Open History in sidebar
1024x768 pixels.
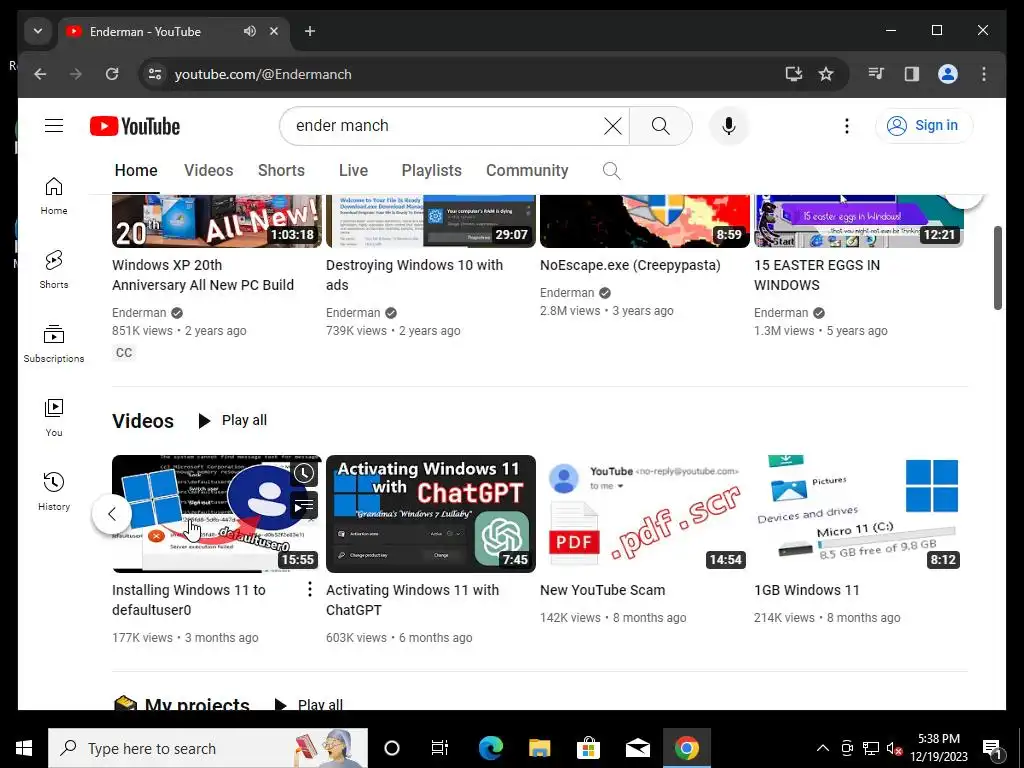click(54, 492)
